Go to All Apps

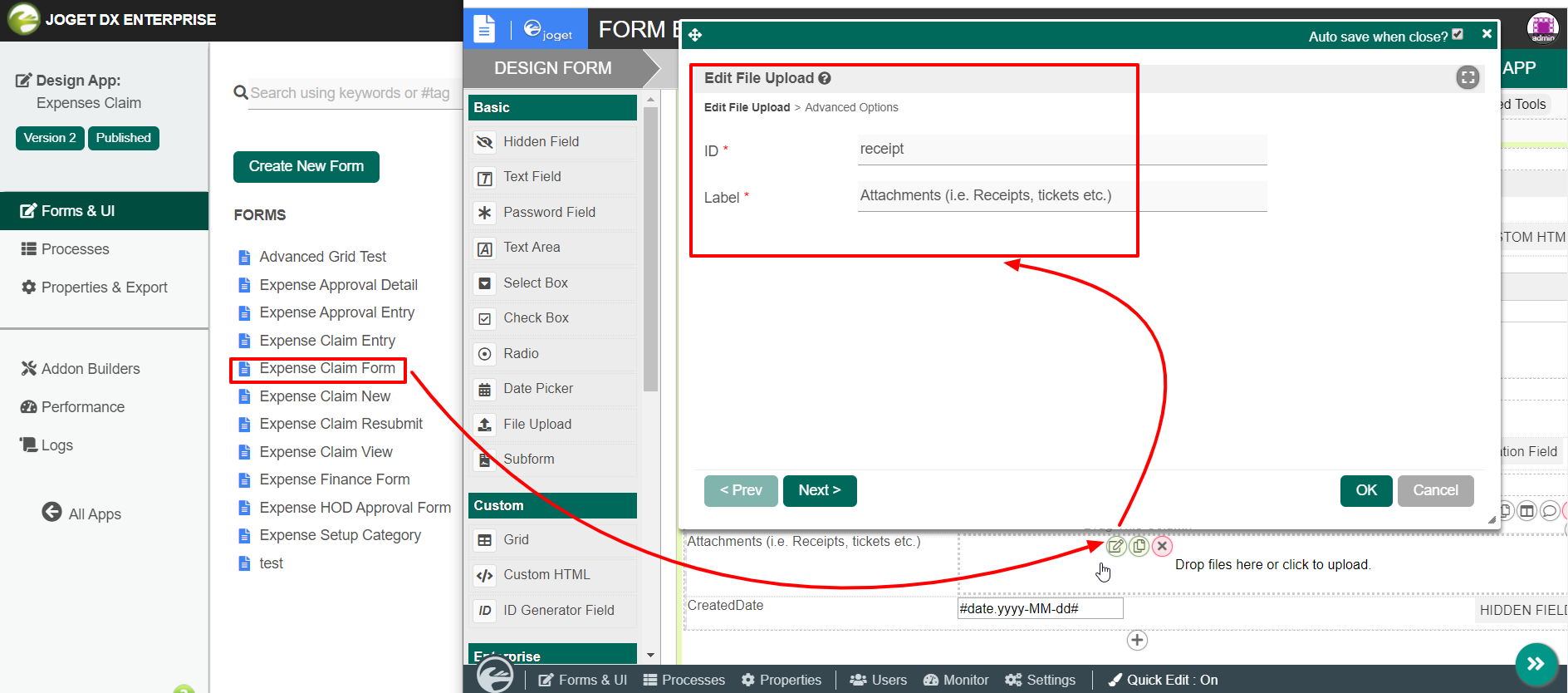(x=81, y=514)
